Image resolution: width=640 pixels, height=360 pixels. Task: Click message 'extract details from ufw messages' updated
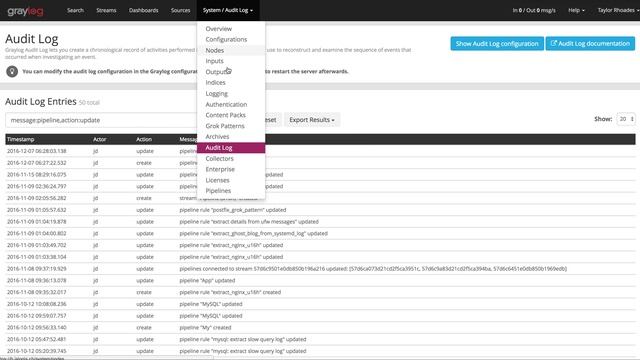[x=249, y=222]
